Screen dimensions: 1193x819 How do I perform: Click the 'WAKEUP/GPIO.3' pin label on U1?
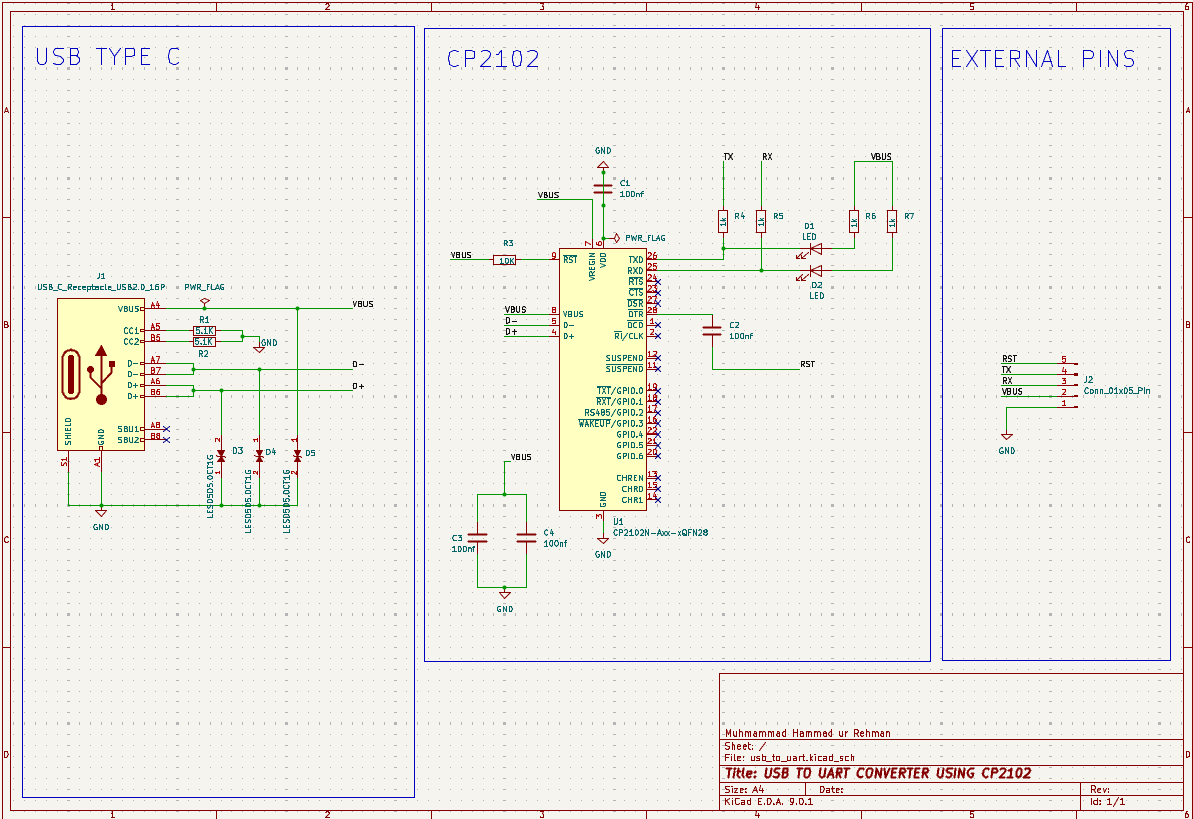coord(611,423)
